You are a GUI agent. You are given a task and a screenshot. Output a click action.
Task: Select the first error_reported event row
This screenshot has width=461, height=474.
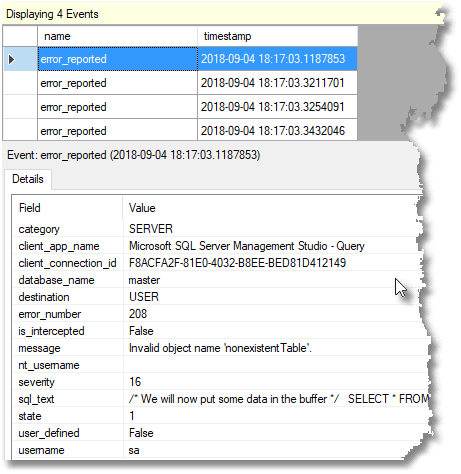click(197, 59)
